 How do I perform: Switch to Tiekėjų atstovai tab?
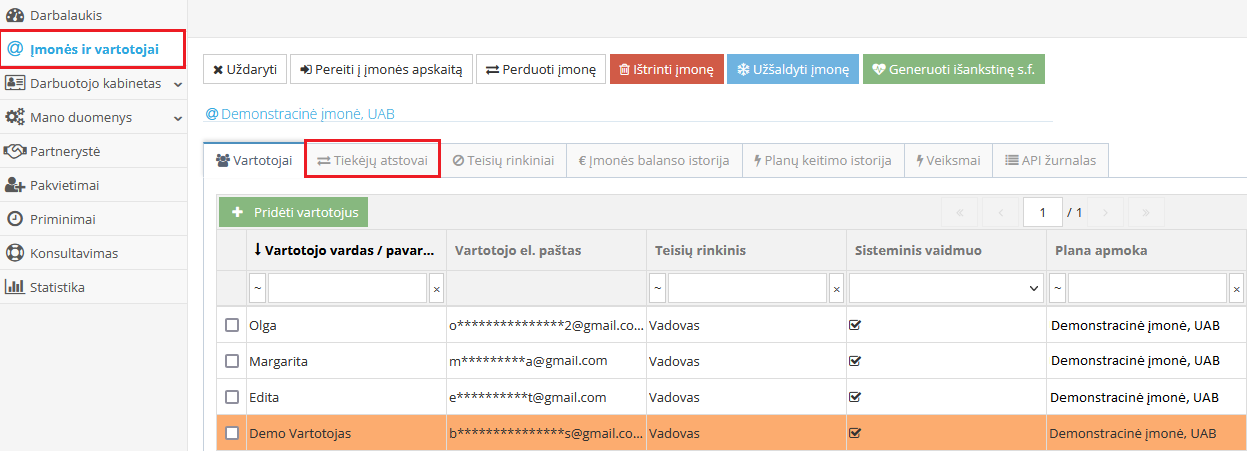point(372,160)
